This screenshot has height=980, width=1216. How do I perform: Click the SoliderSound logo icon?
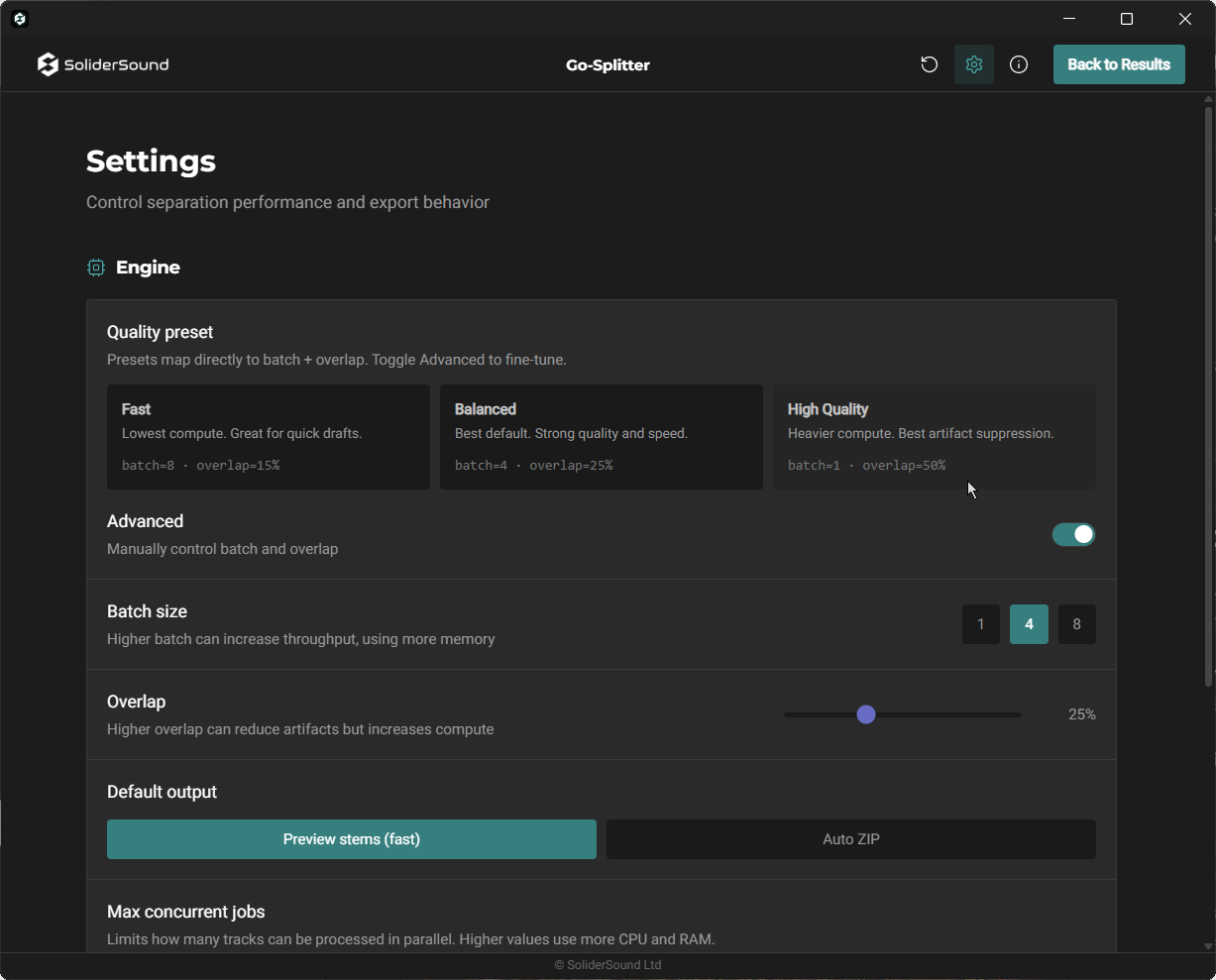(x=48, y=64)
